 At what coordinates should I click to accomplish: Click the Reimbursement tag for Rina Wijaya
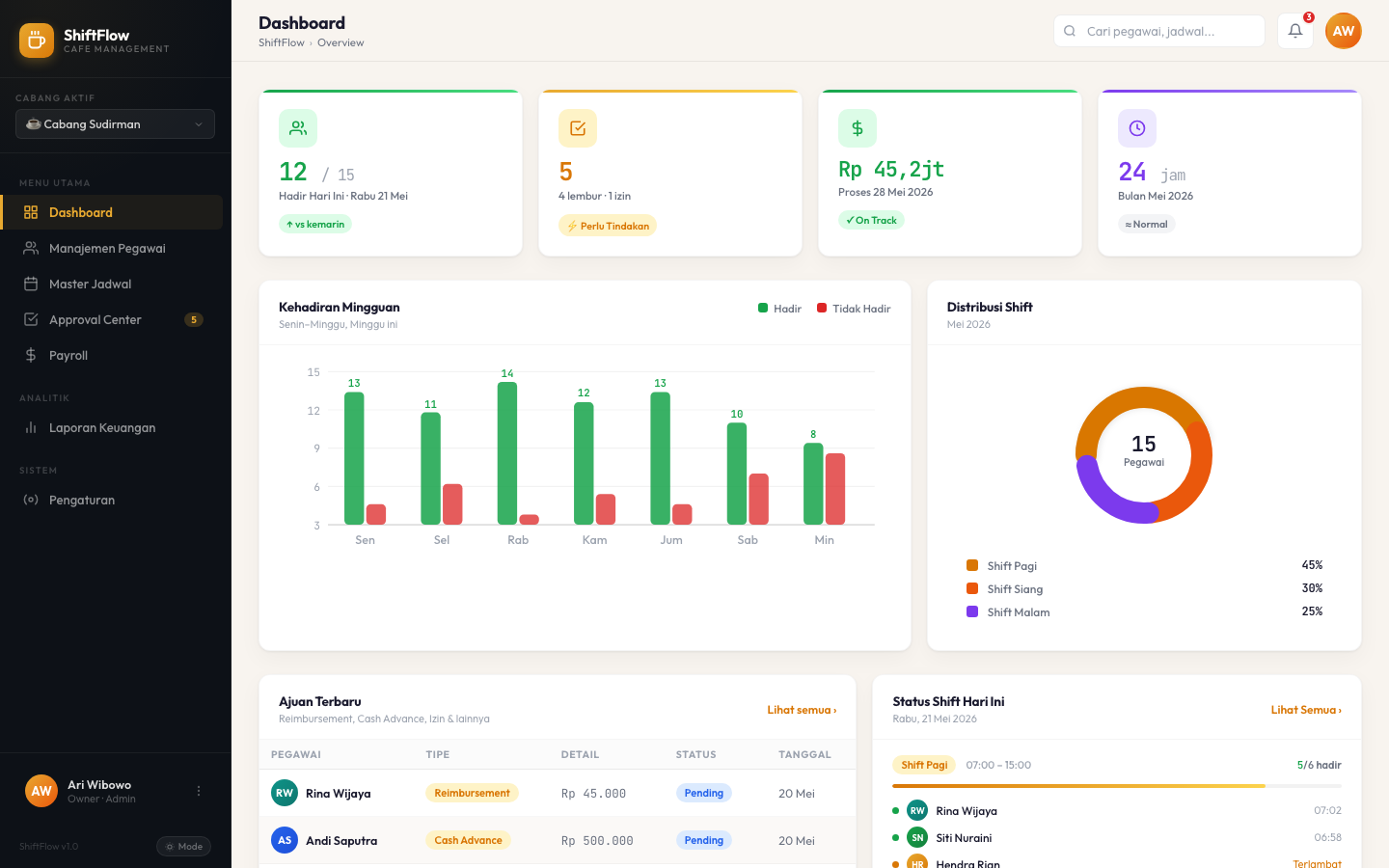472,793
